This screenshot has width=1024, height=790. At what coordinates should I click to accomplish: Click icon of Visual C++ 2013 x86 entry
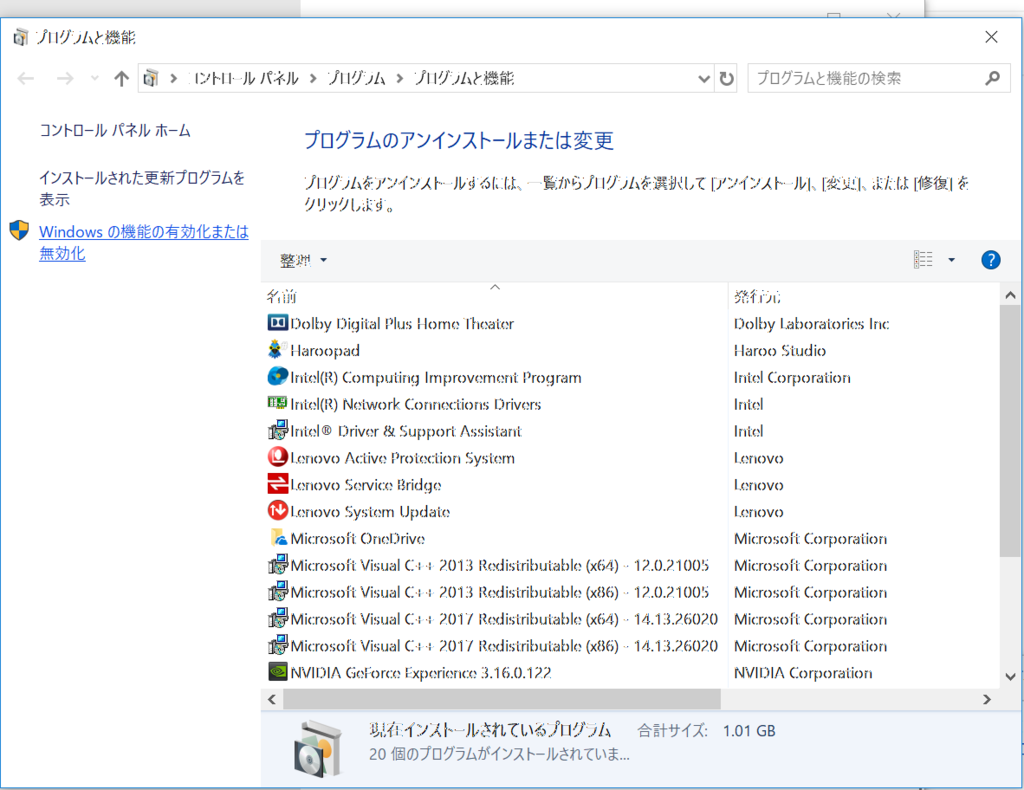[x=278, y=591]
